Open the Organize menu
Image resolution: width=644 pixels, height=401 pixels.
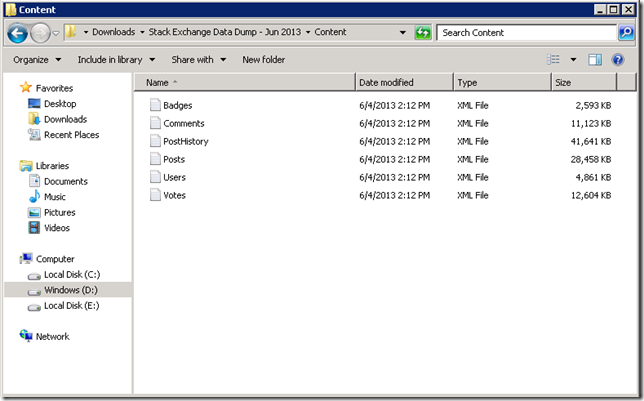click(x=36, y=60)
